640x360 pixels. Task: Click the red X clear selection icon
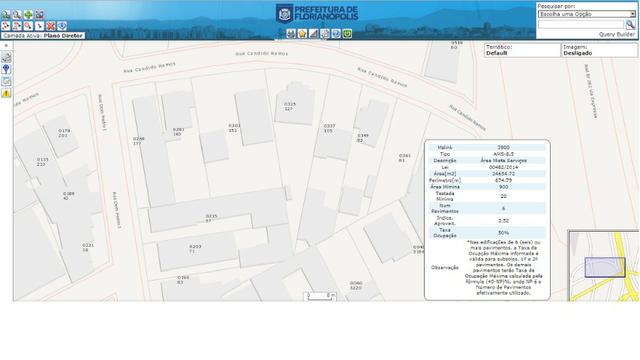tap(50, 26)
